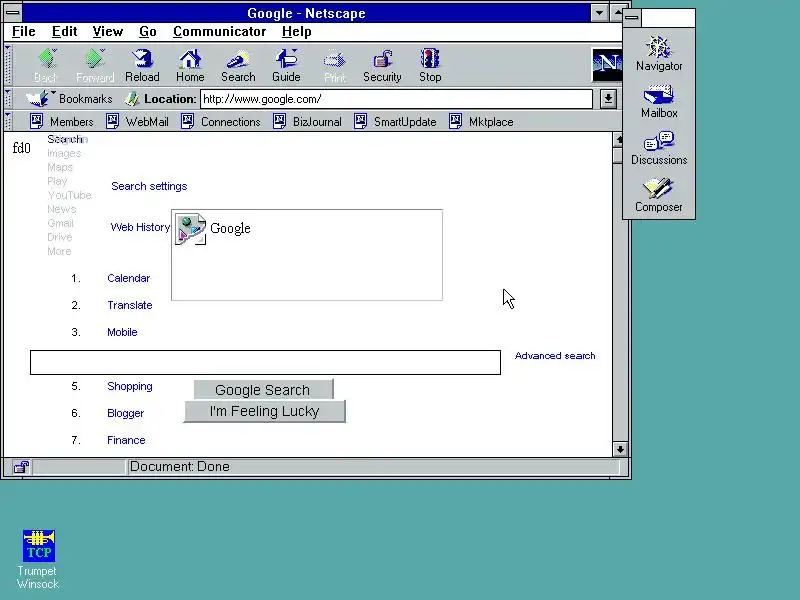Click the Print toolbar icon

[335, 65]
